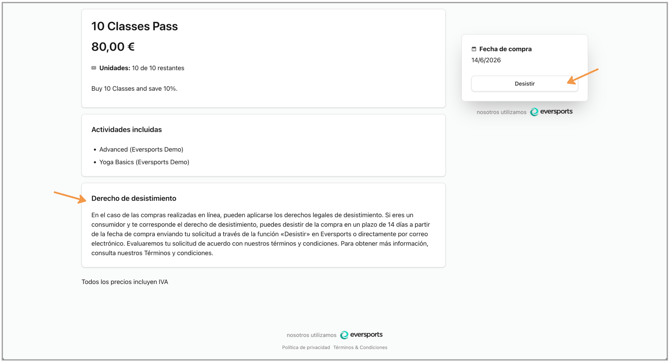Click the calendar icon beside Fecha de compra

[x=473, y=49]
